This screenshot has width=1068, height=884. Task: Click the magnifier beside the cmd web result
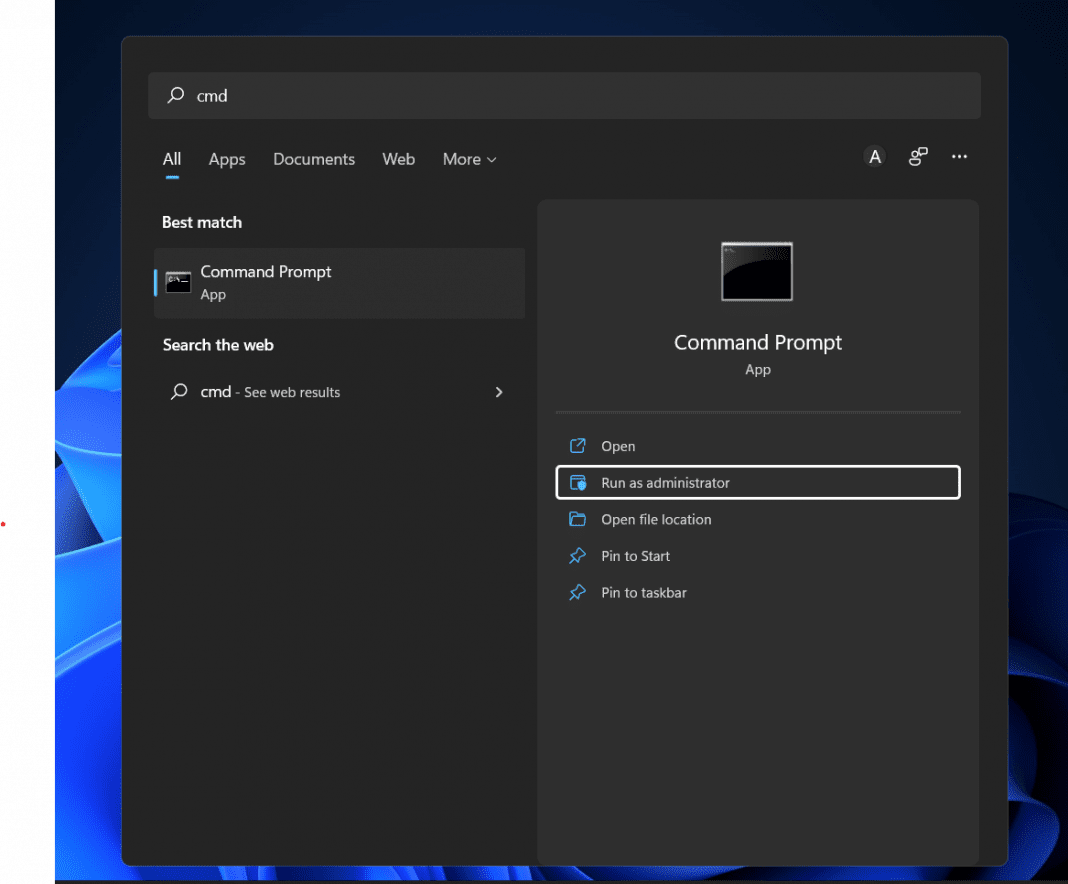[180, 392]
